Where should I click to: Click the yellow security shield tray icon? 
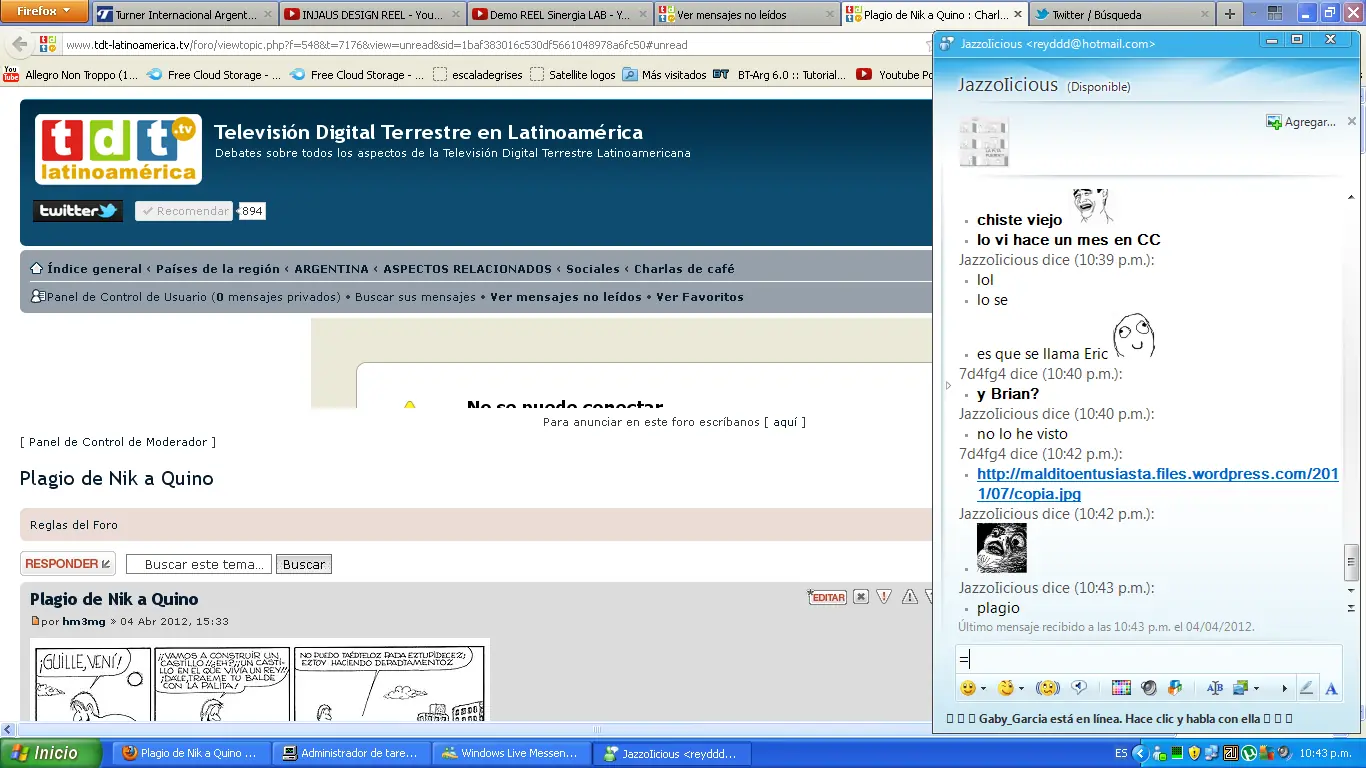[x=1194, y=753]
